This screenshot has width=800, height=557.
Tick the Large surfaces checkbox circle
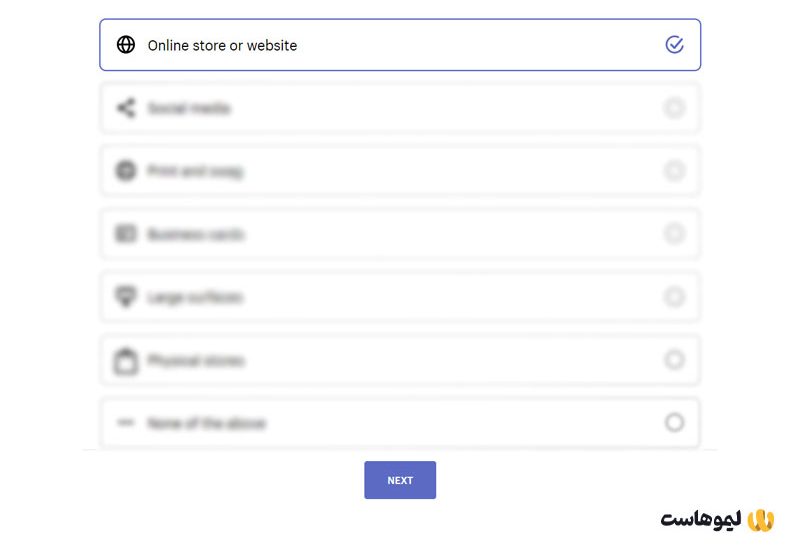tap(675, 297)
